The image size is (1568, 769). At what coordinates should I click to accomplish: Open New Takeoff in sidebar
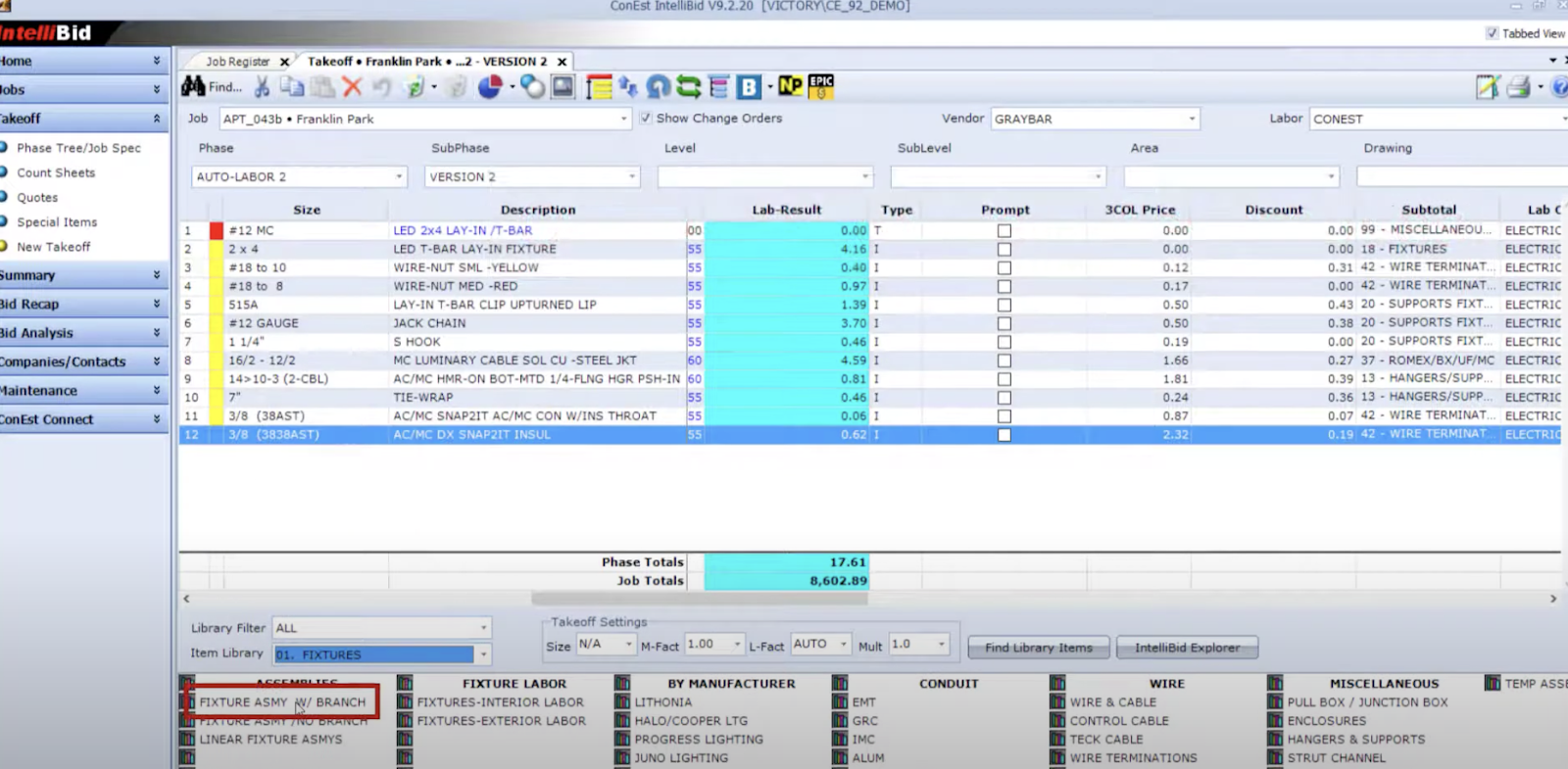point(53,247)
